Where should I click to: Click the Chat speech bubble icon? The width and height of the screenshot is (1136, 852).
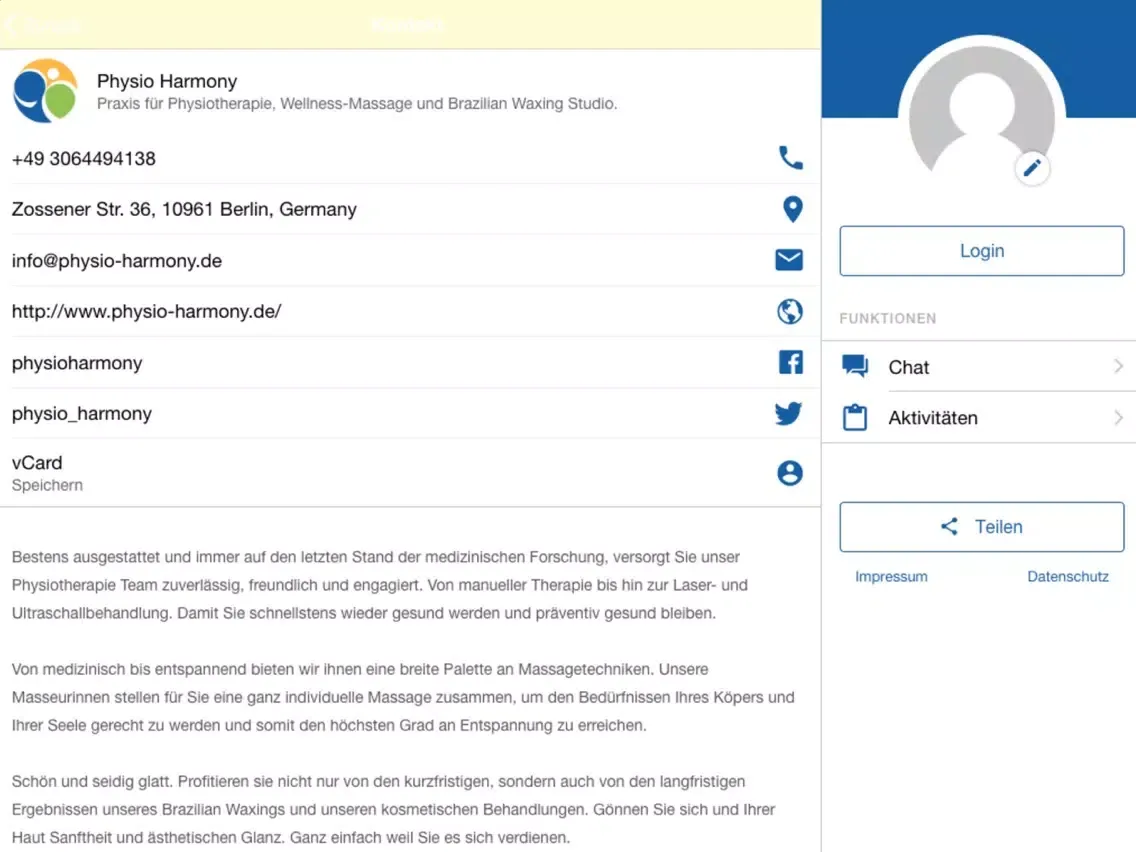pos(855,367)
